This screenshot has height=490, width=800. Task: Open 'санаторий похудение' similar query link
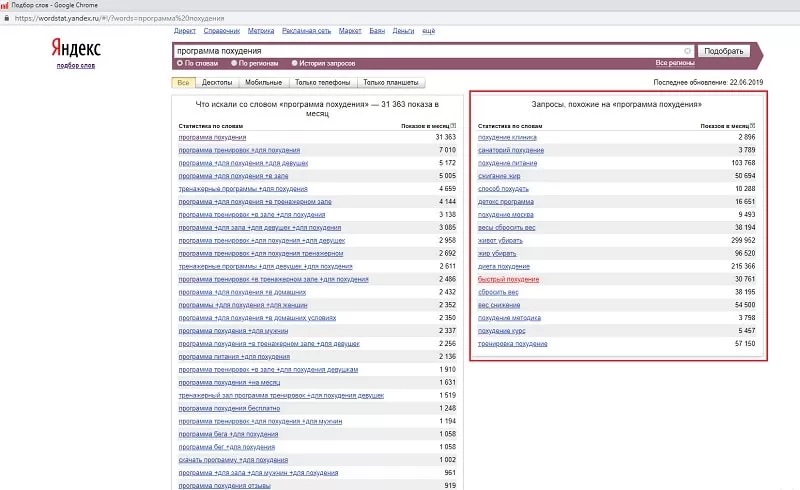click(x=511, y=150)
